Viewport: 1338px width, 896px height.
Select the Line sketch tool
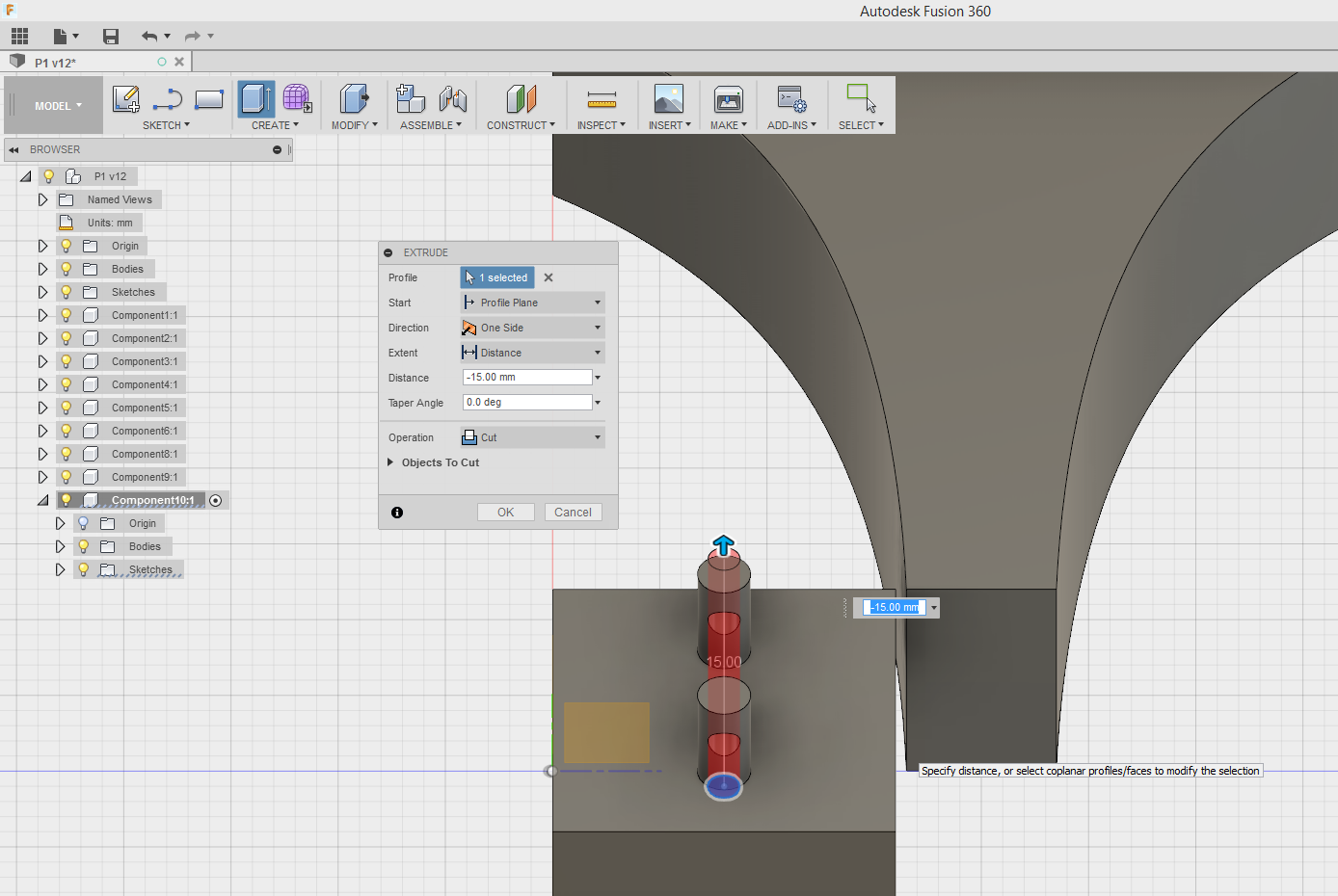[167, 98]
